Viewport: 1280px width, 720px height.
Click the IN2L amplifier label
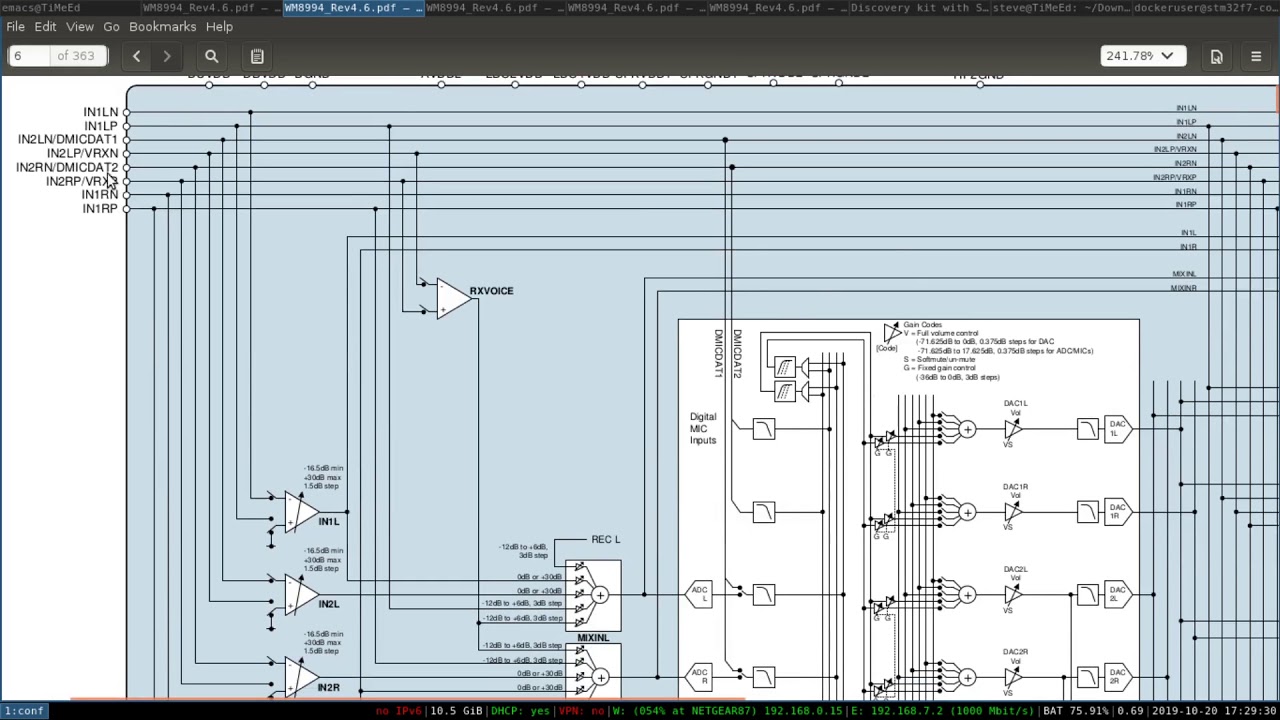pos(329,604)
